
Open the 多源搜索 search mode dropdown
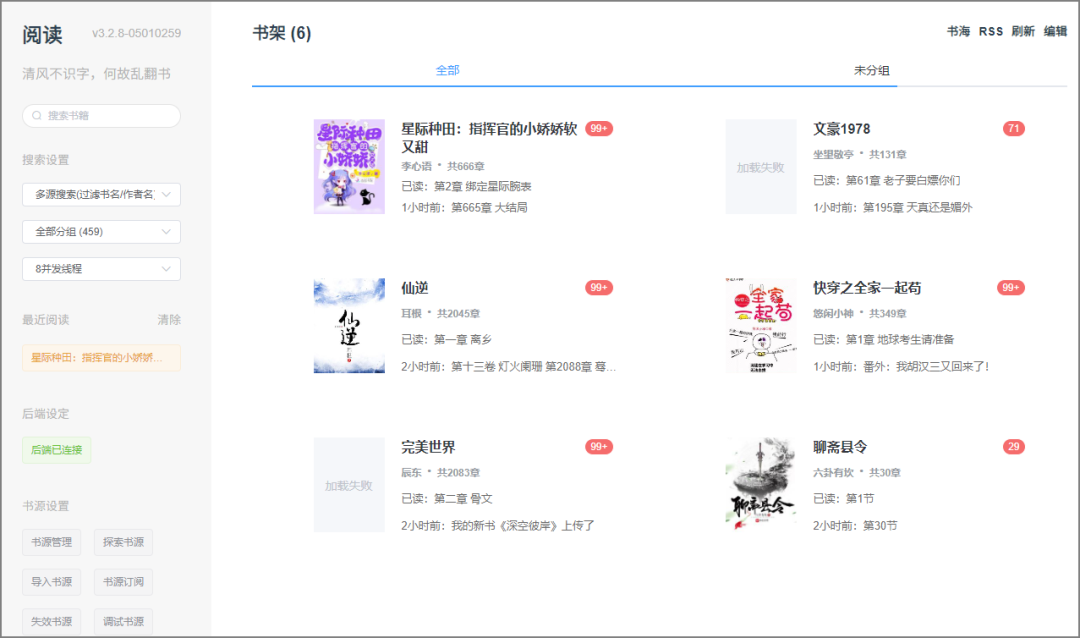[x=100, y=194]
